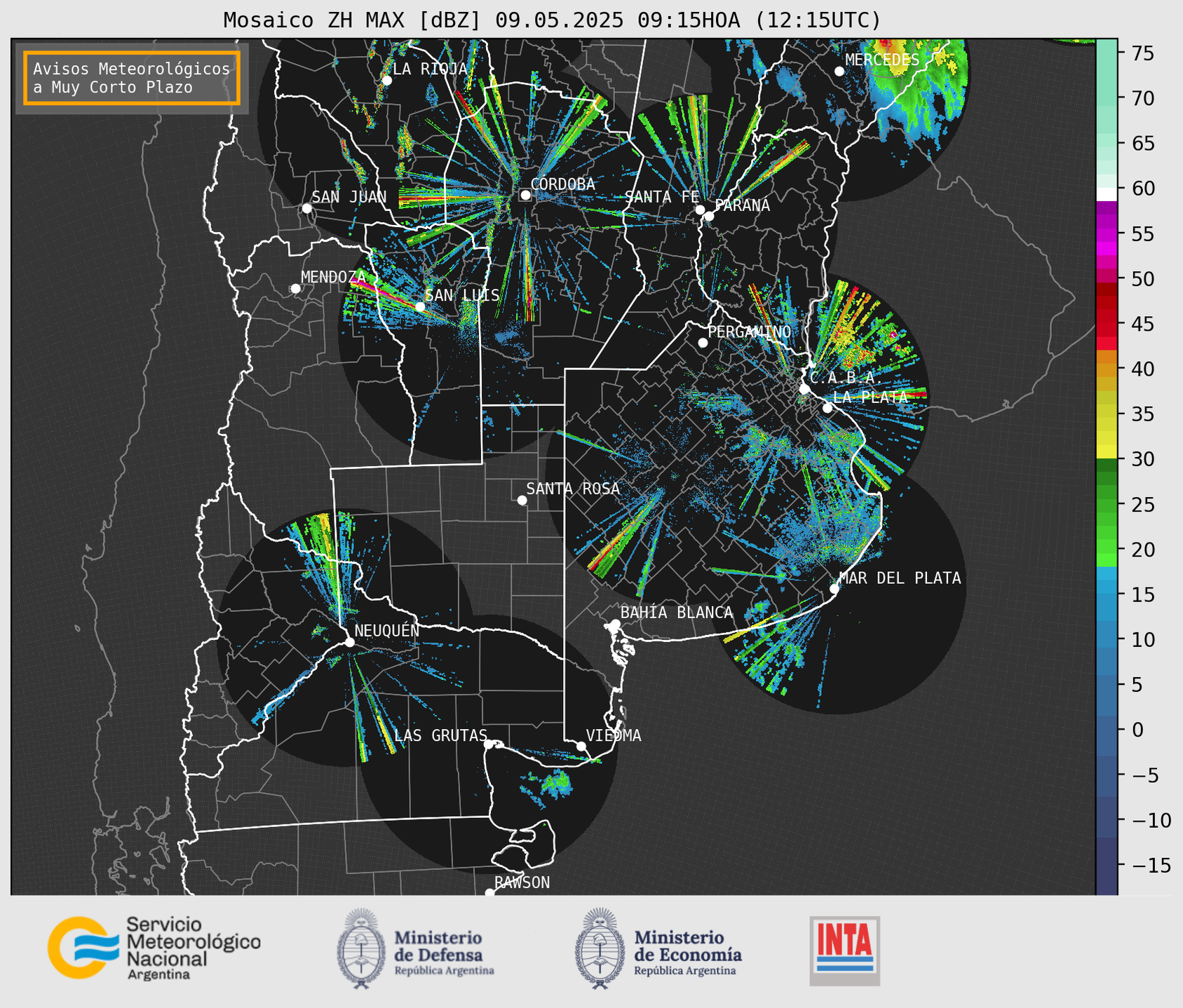1183x1008 pixels.
Task: Select the BAHÍA BLANCA city marker dot
Action: (615, 624)
